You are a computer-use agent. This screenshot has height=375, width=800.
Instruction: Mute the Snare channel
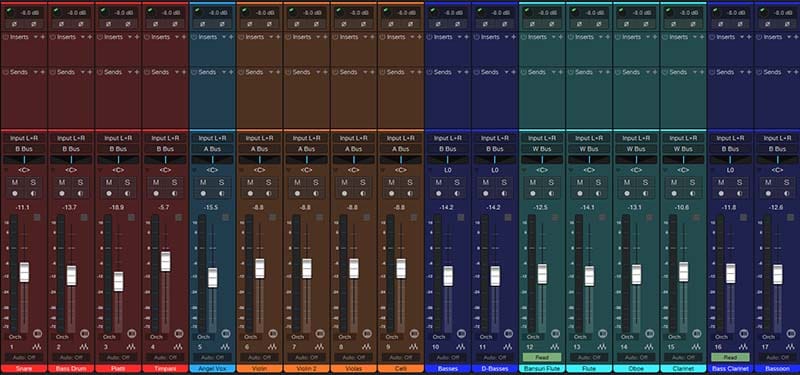coord(15,182)
